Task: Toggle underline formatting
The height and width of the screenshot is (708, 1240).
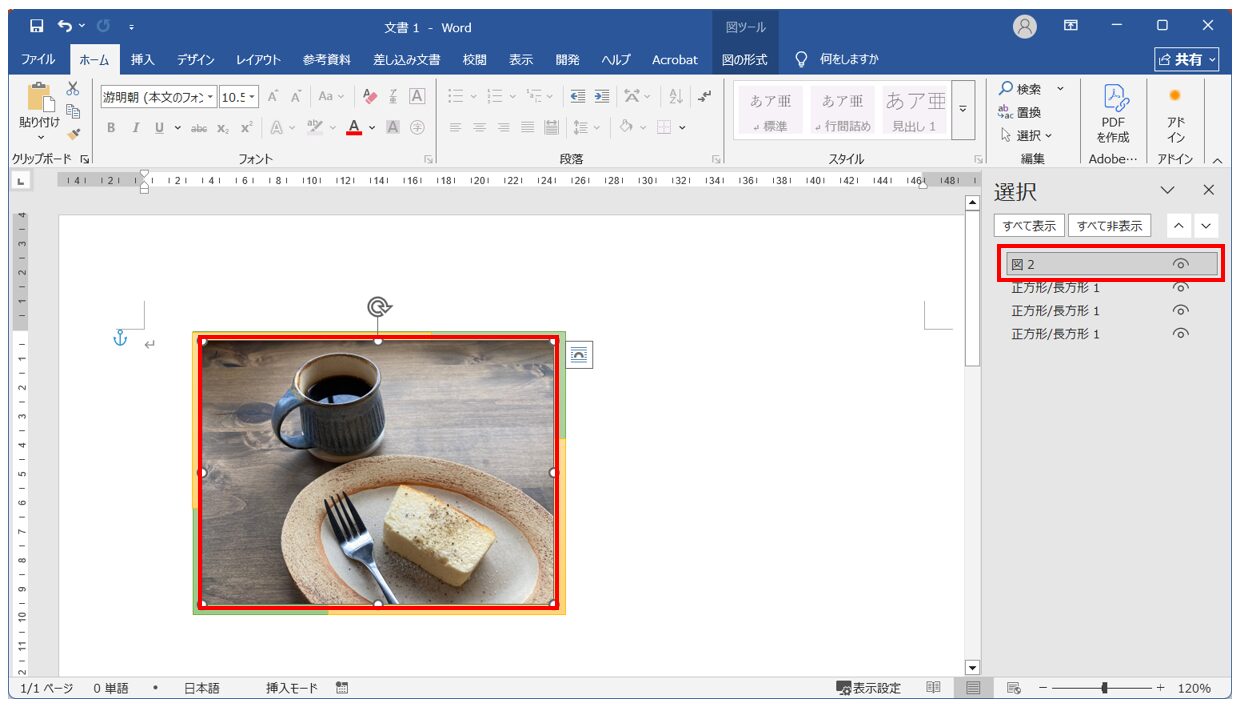Action: (159, 127)
